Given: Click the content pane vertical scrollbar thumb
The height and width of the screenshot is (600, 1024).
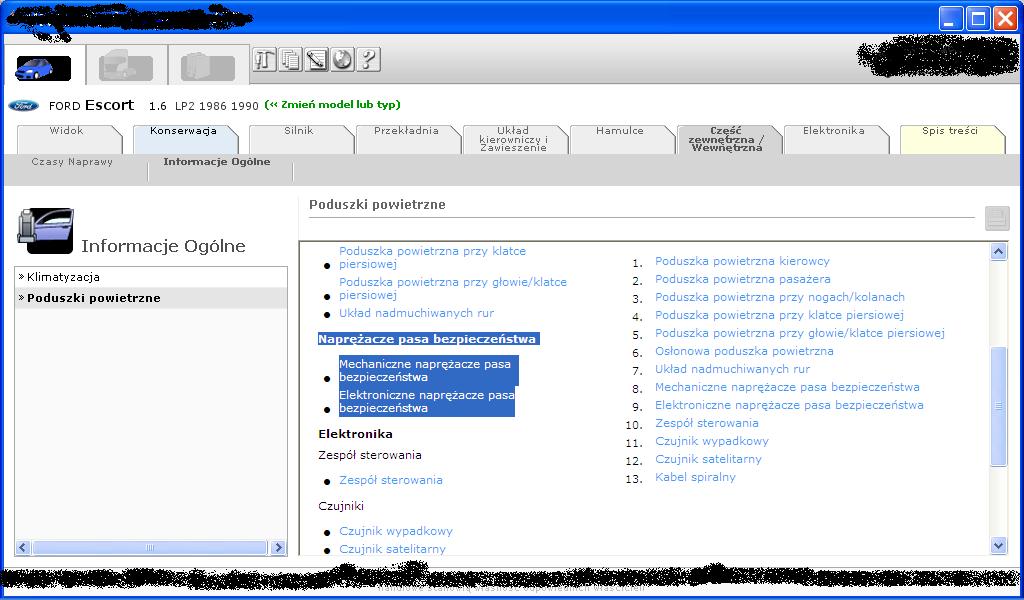Looking at the screenshot, I should pos(998,405).
